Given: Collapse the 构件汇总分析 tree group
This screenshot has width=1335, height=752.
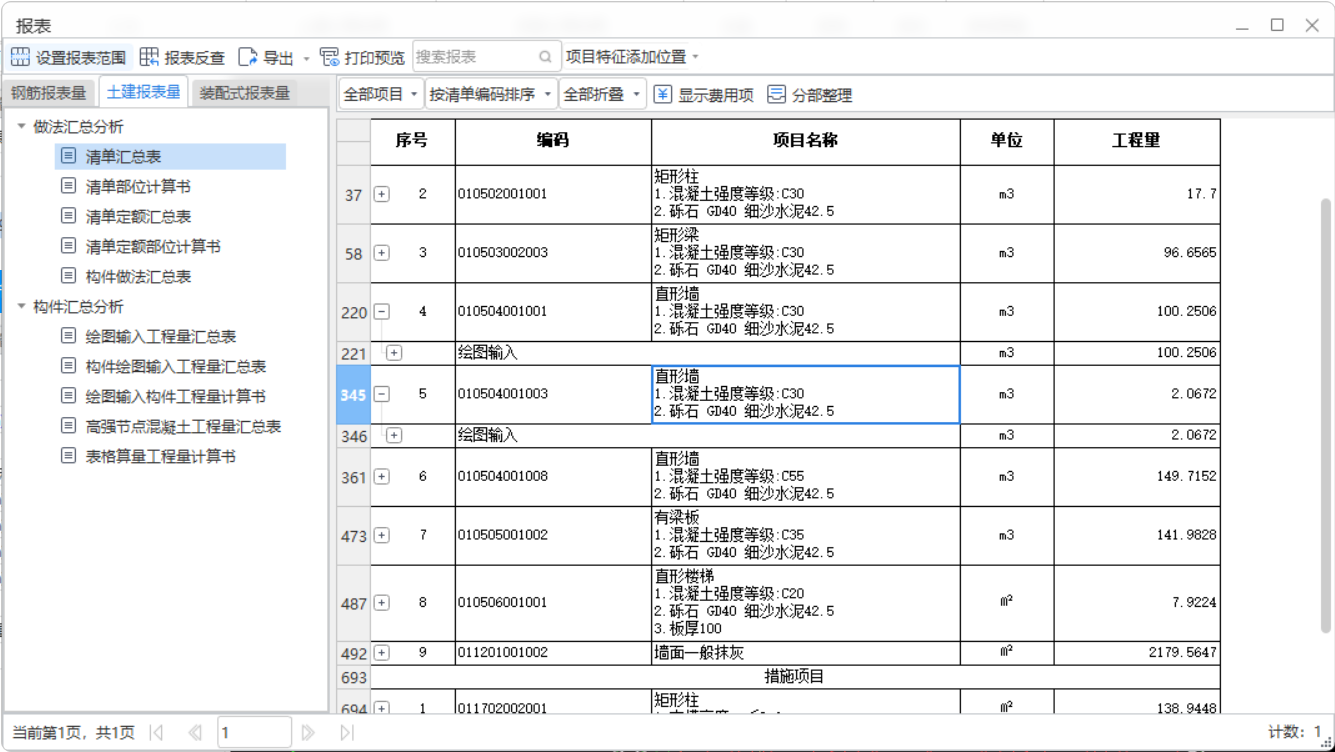Looking at the screenshot, I should [x=21, y=306].
